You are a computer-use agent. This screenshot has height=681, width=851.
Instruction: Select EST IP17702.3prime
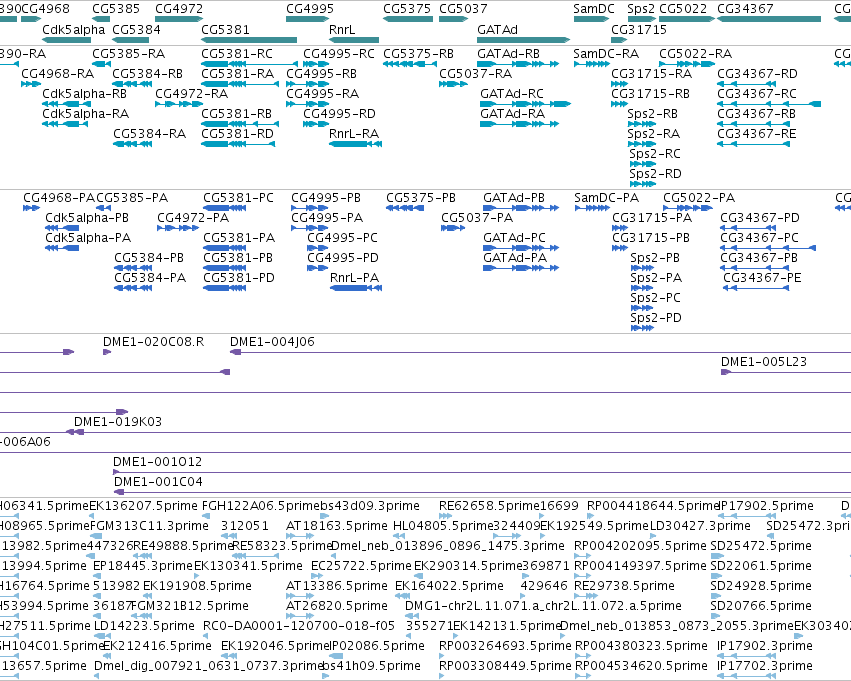click(x=765, y=665)
